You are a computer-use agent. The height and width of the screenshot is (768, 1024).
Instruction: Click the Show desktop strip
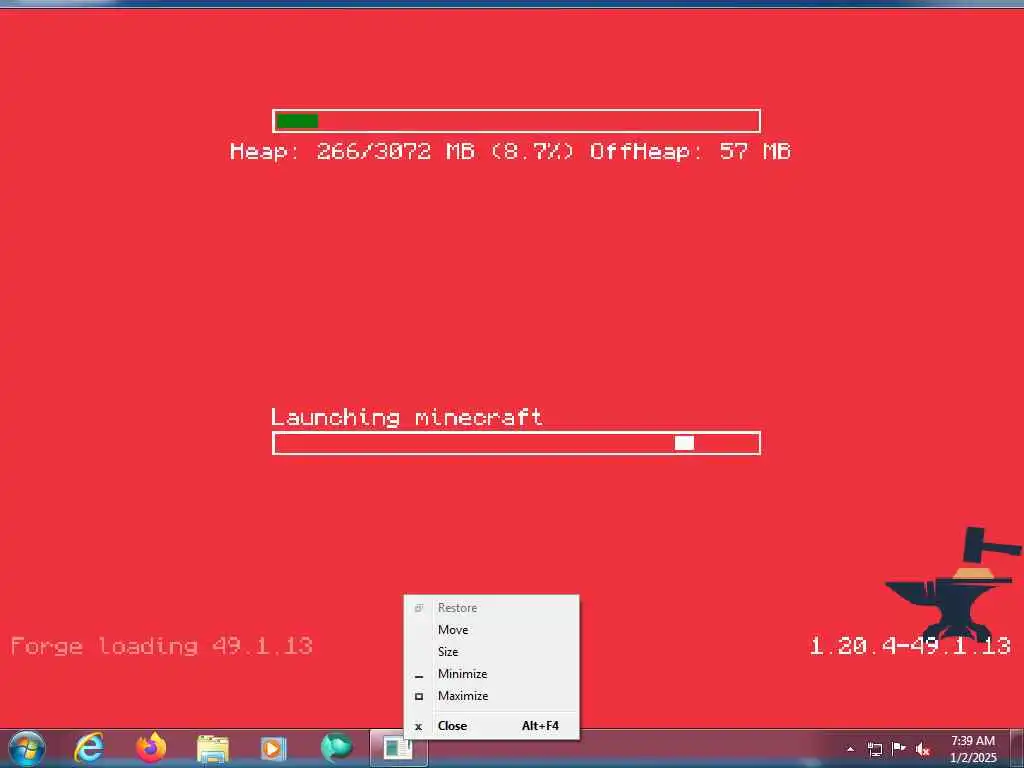pos(1016,748)
